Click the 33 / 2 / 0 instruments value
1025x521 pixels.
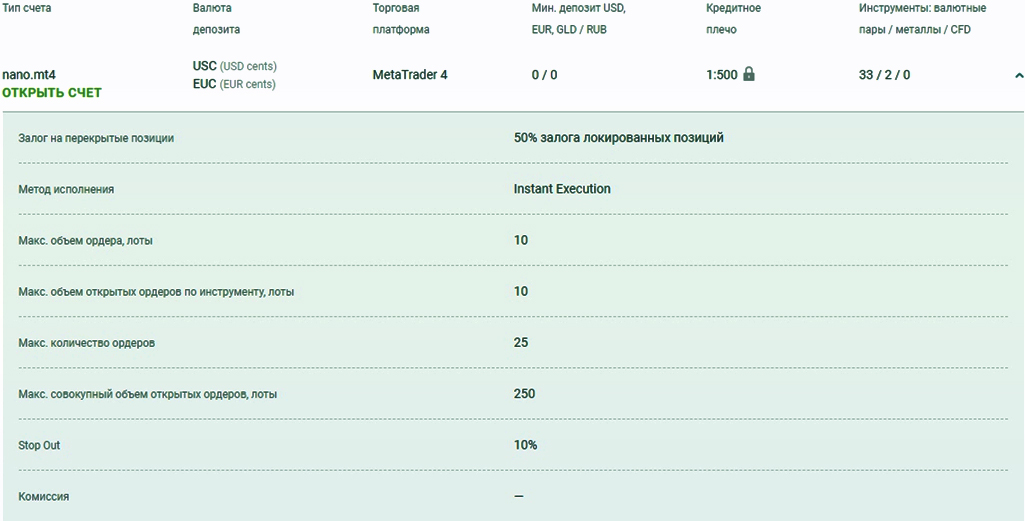[884, 75]
